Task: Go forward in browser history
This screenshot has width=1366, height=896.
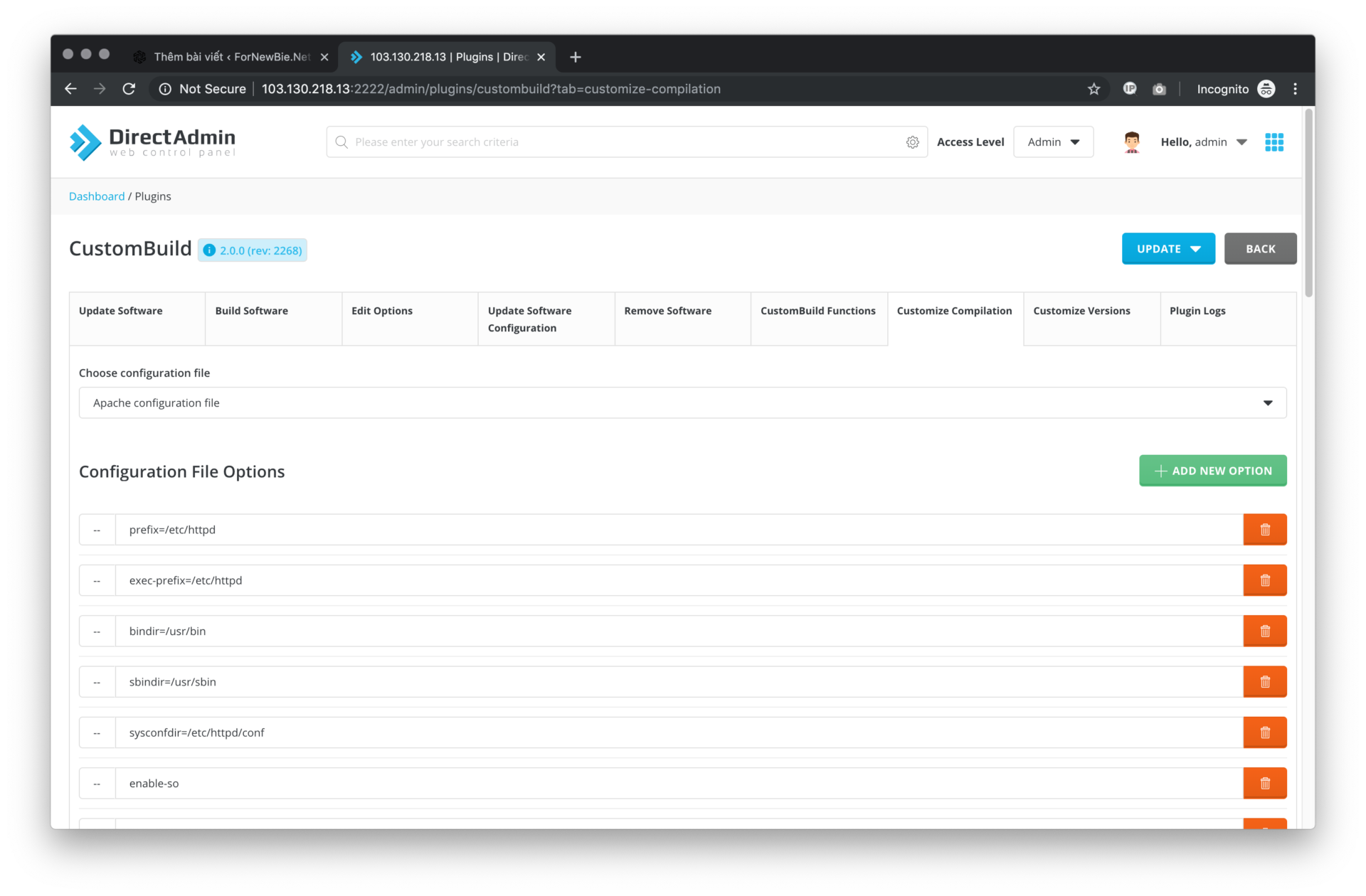Action: click(x=100, y=89)
